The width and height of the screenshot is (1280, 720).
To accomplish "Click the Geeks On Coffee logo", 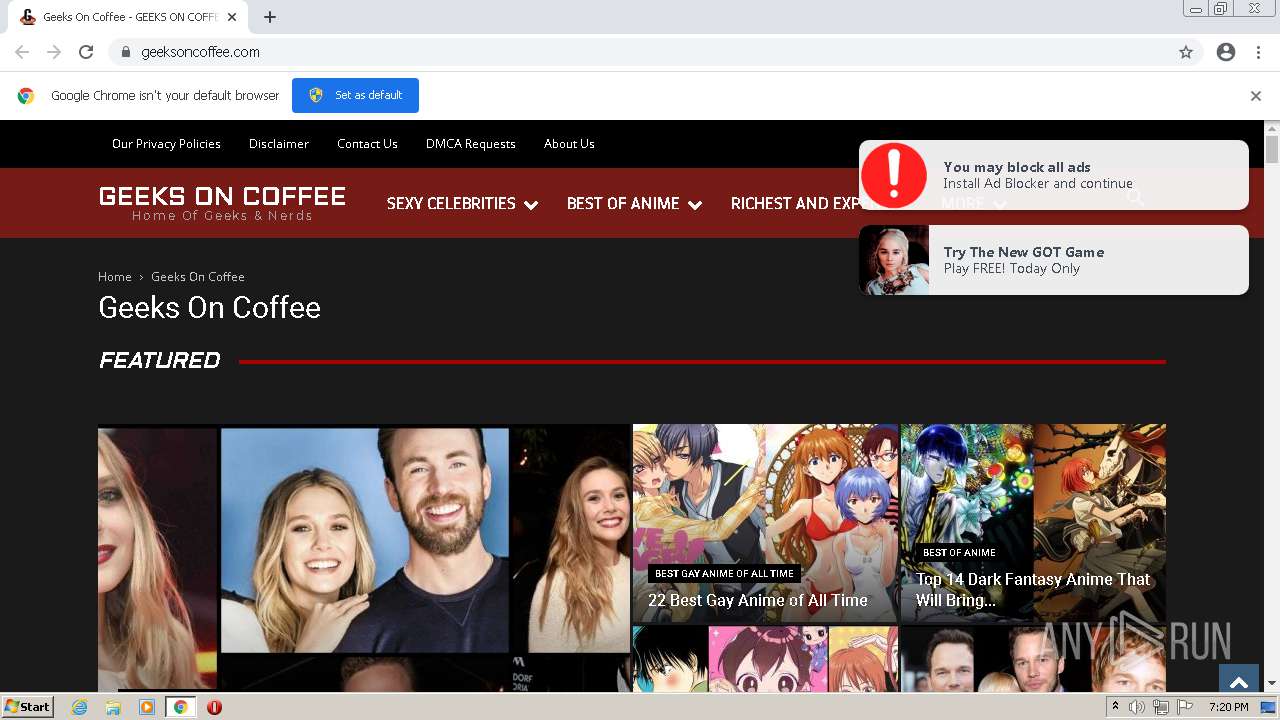I will [222, 203].
